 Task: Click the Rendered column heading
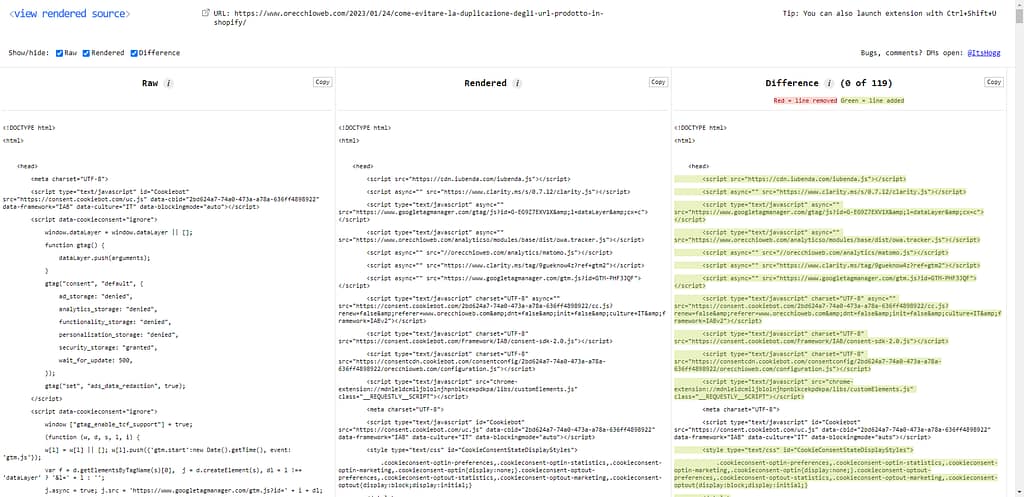[485, 84]
